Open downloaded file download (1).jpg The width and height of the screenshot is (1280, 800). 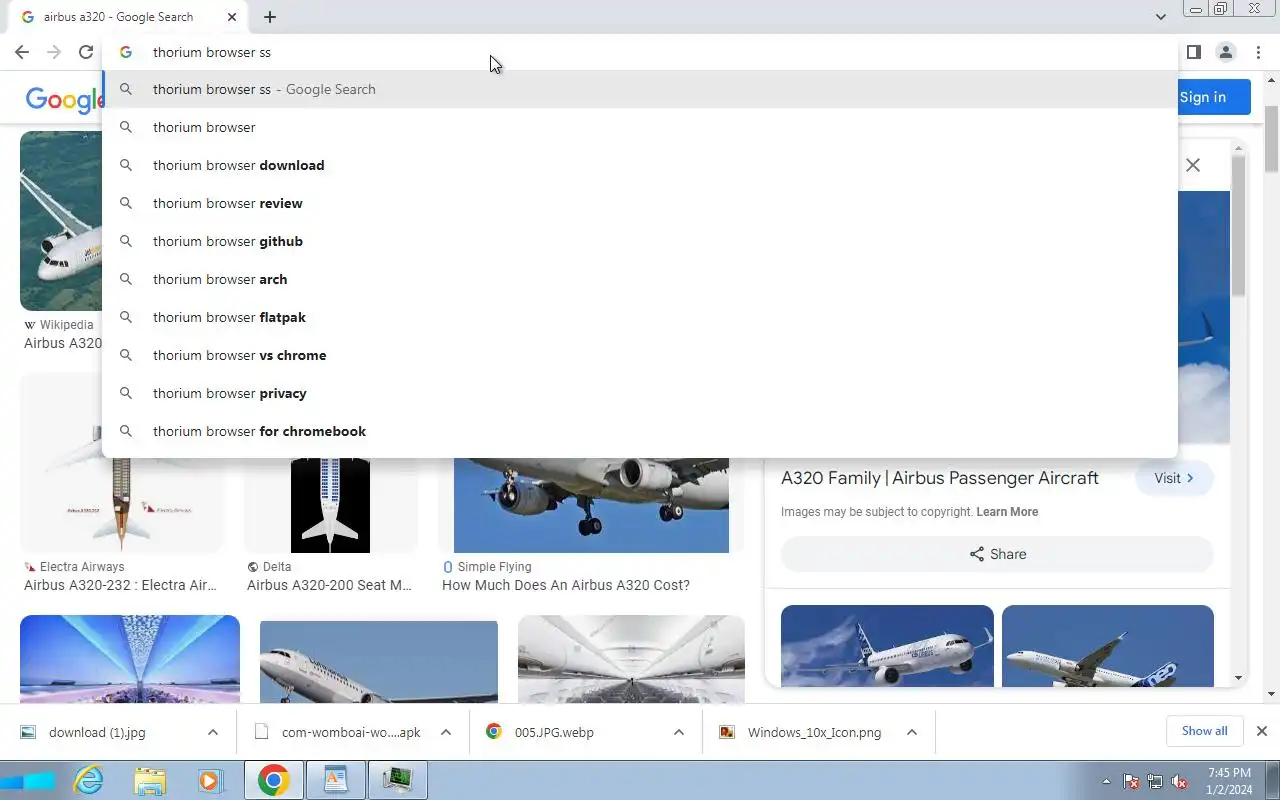pyautogui.click(x=97, y=732)
